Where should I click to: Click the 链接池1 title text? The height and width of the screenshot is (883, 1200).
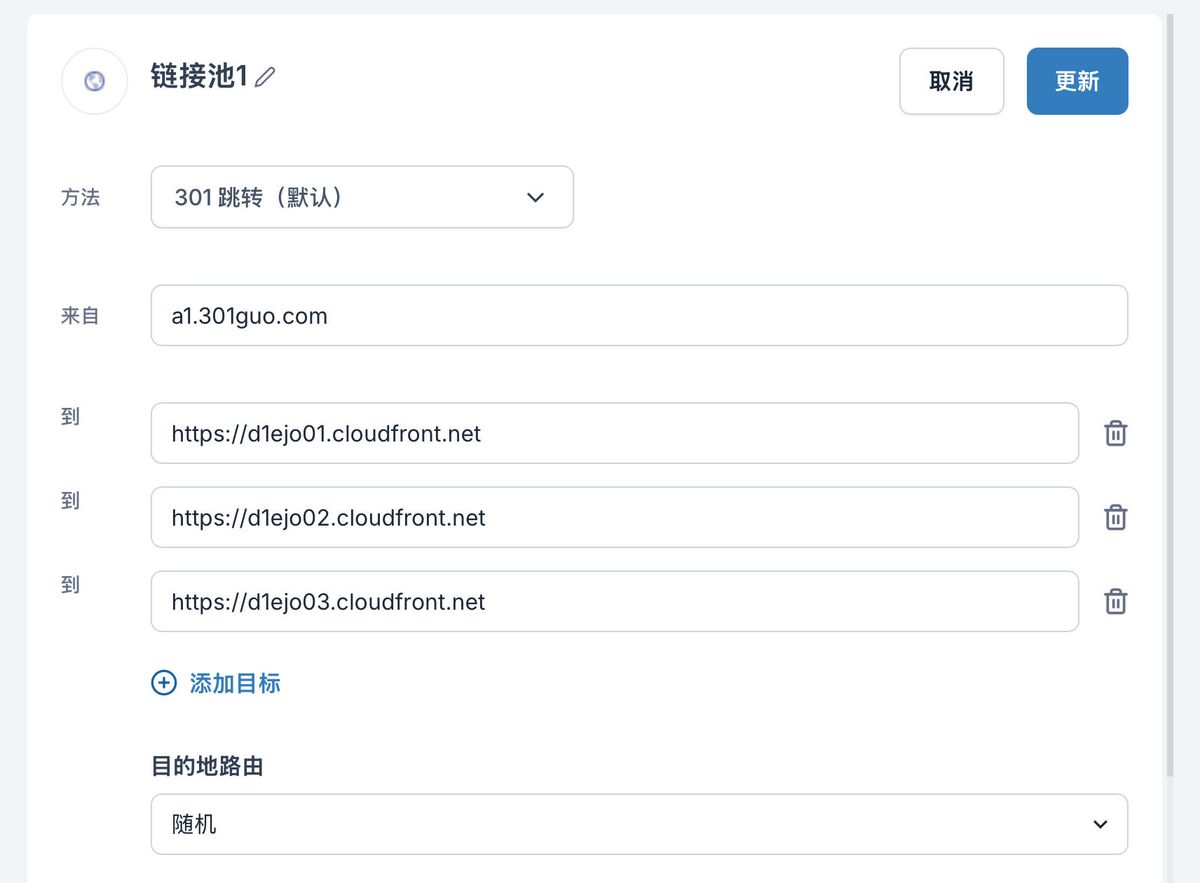tap(199, 76)
